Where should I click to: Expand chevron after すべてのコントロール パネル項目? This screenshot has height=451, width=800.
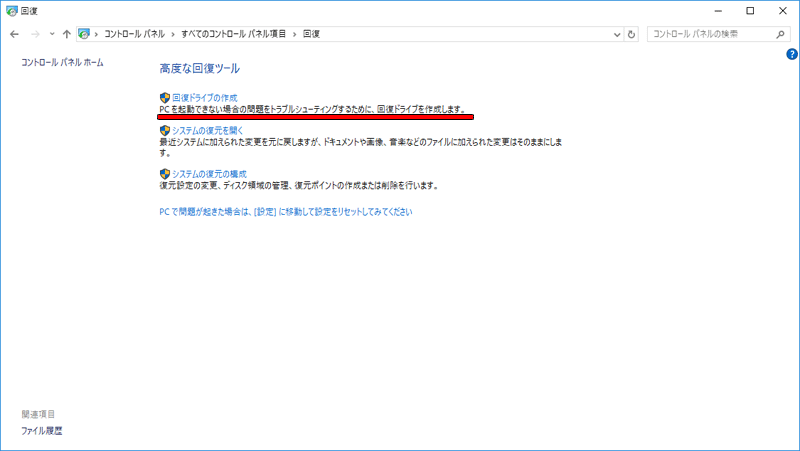(x=294, y=34)
